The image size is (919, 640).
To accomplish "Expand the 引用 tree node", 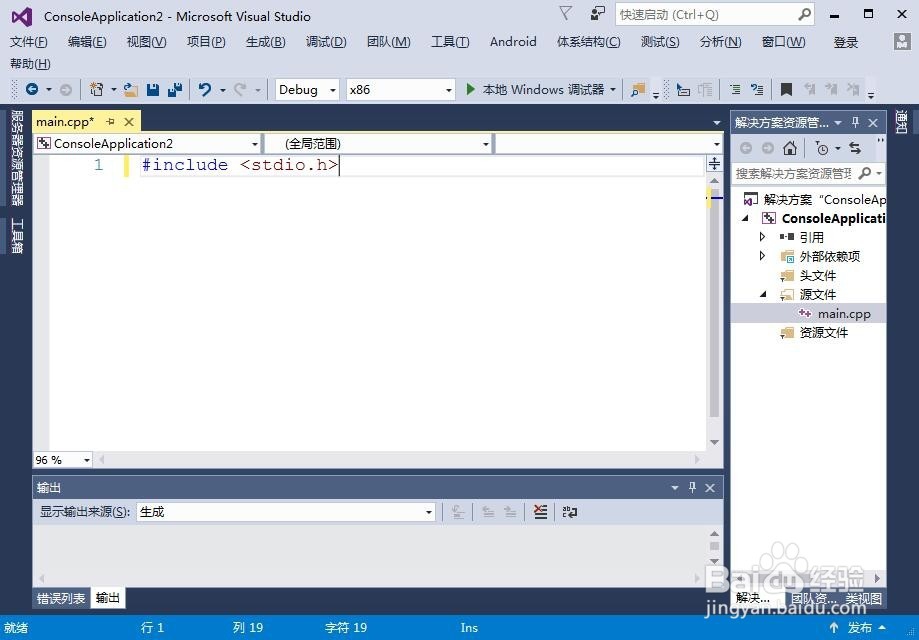I will tap(762, 237).
